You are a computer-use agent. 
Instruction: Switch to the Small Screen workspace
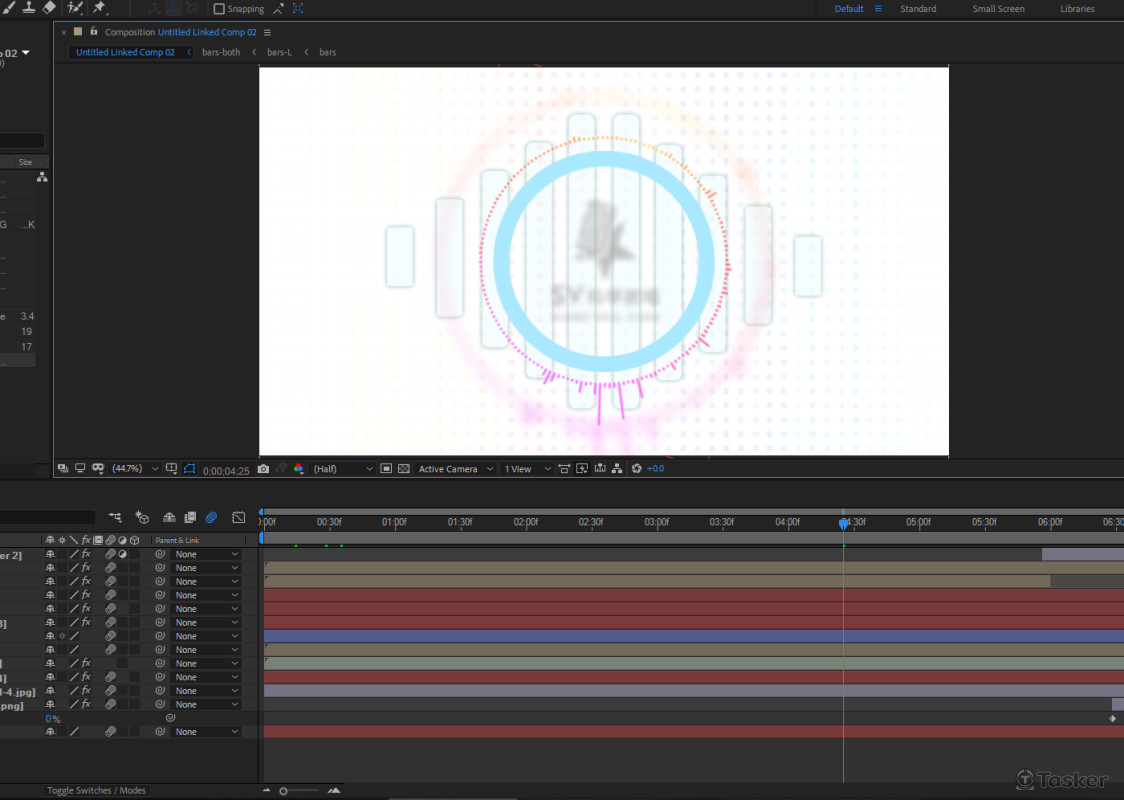coord(998,9)
